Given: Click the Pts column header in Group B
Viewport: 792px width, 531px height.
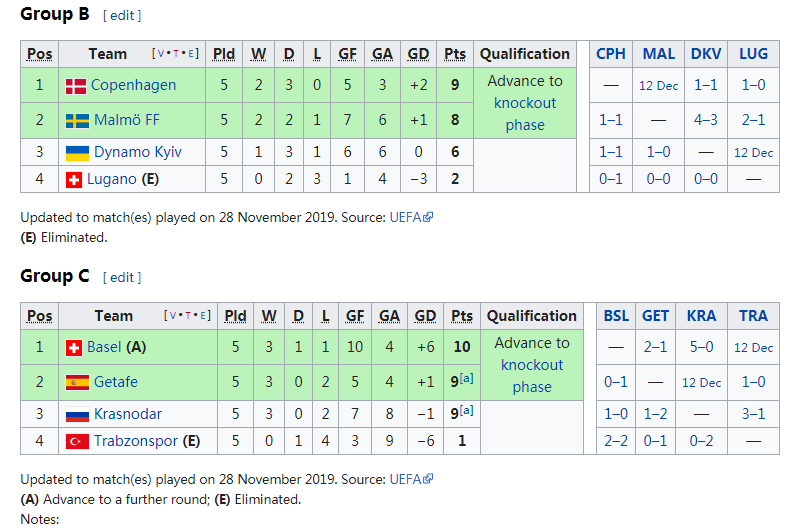Looking at the screenshot, I should coord(455,54).
